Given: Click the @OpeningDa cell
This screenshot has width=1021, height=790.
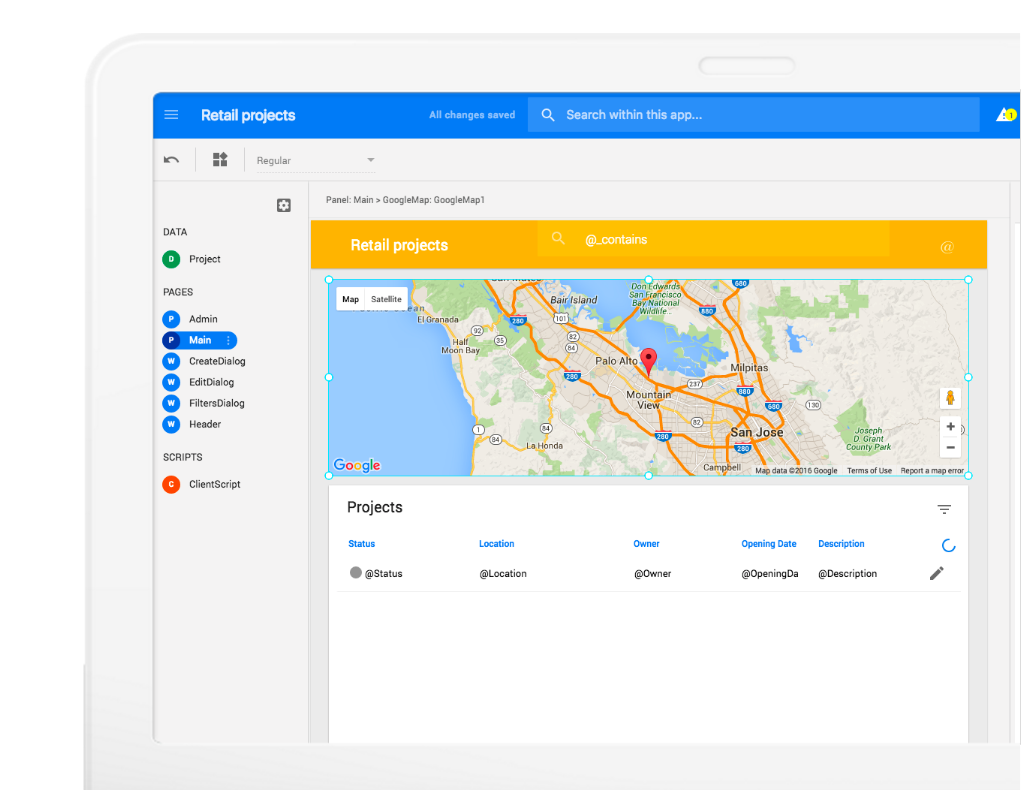Looking at the screenshot, I should (x=770, y=574).
